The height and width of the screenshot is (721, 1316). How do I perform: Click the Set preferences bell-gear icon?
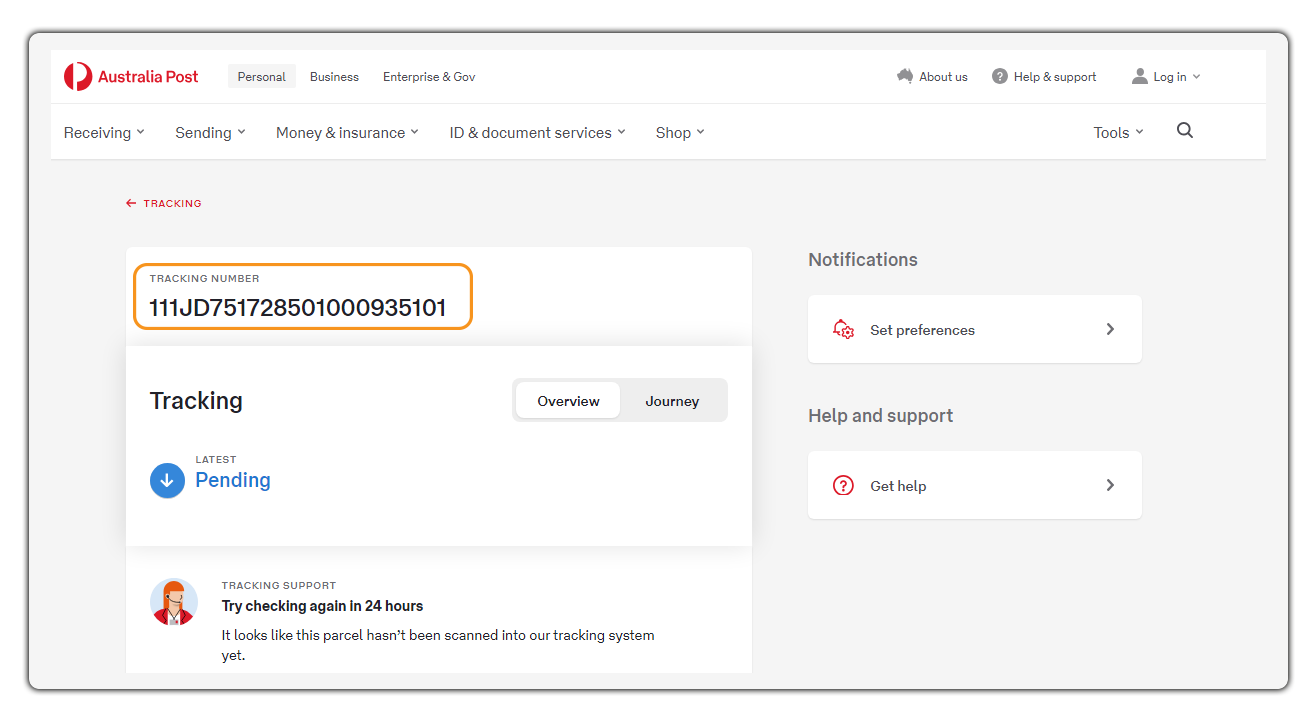(843, 329)
